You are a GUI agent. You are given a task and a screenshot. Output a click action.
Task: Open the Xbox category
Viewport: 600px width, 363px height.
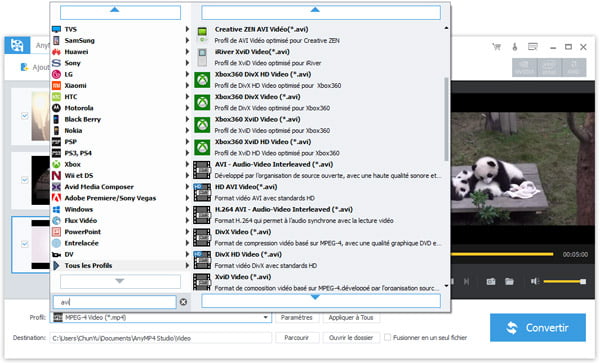point(121,164)
